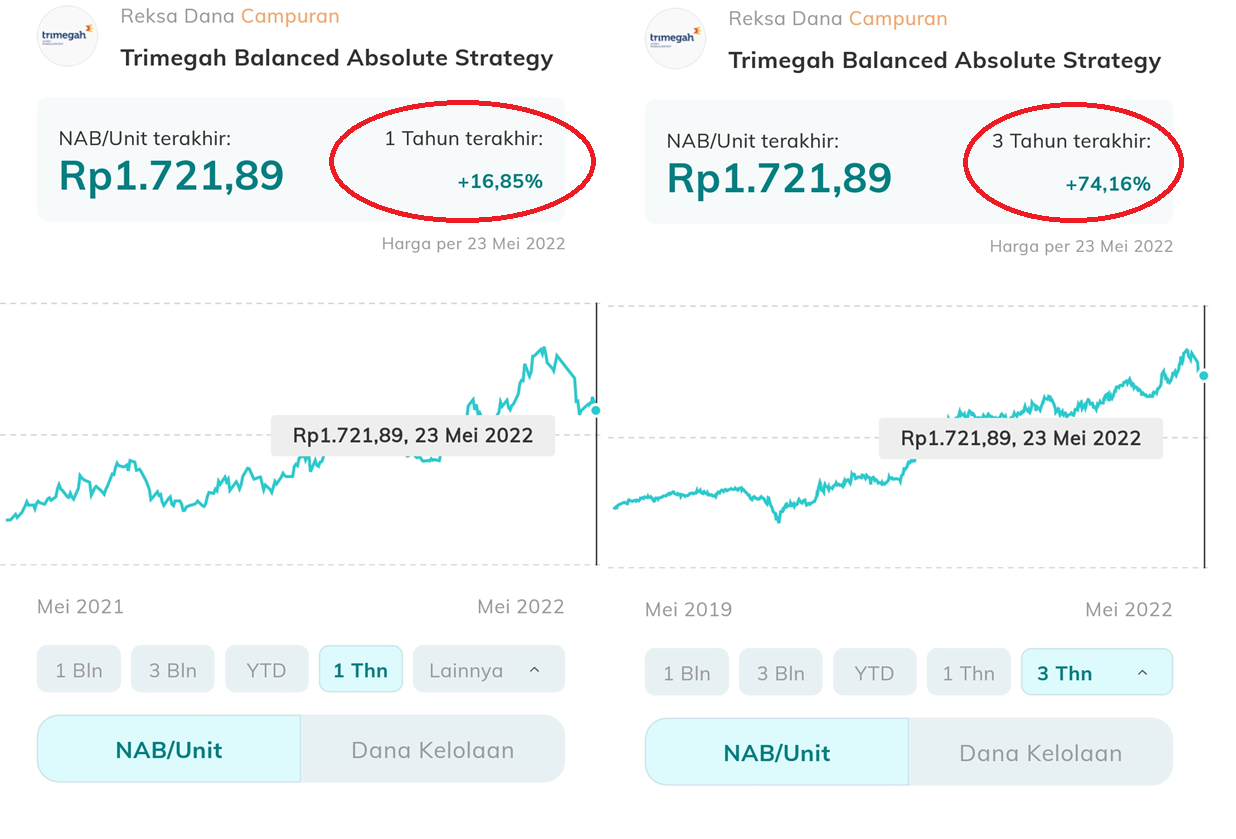Screen dimensions: 1236x839
Task: Select NAB/Unit tab in right panel
Action: (x=777, y=753)
